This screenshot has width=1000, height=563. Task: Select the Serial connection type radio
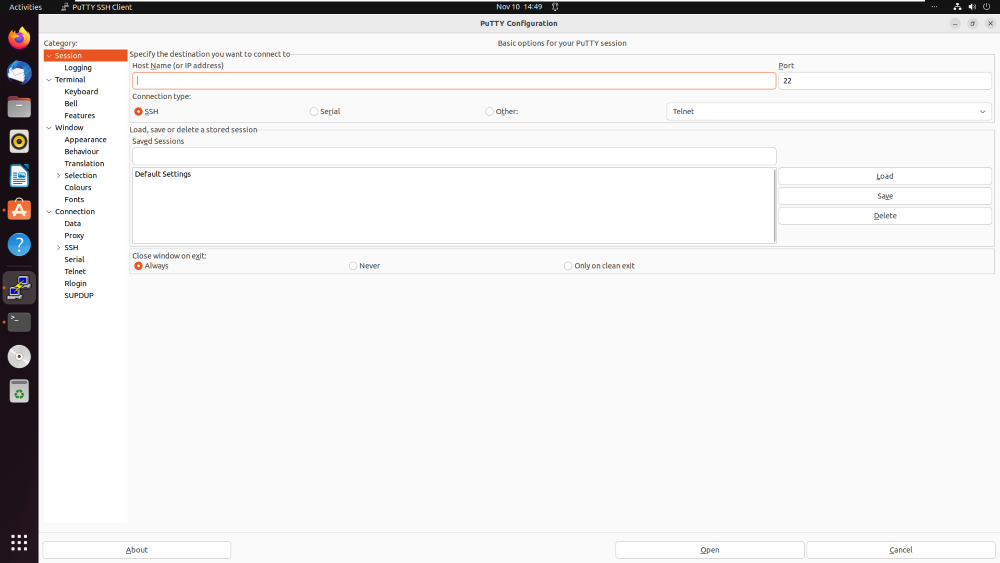[x=314, y=112]
